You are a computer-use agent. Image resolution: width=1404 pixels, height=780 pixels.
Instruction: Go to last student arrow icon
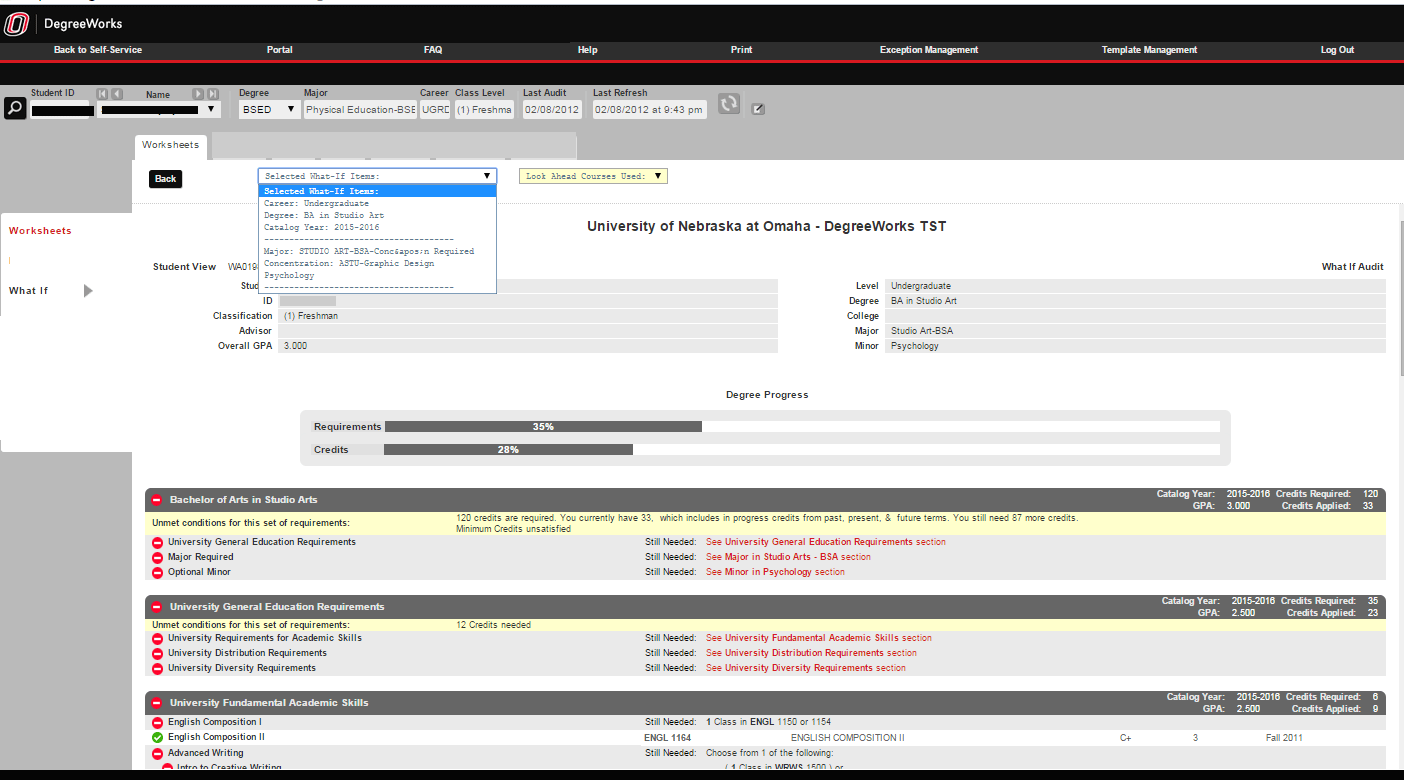point(213,94)
